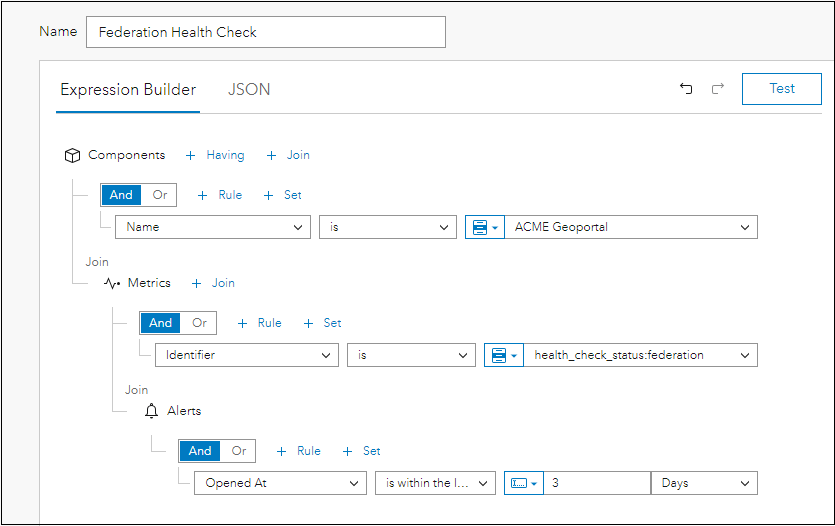Image resolution: width=835 pixels, height=526 pixels.
Task: Add a Rule to Alerts group
Action: click(299, 451)
